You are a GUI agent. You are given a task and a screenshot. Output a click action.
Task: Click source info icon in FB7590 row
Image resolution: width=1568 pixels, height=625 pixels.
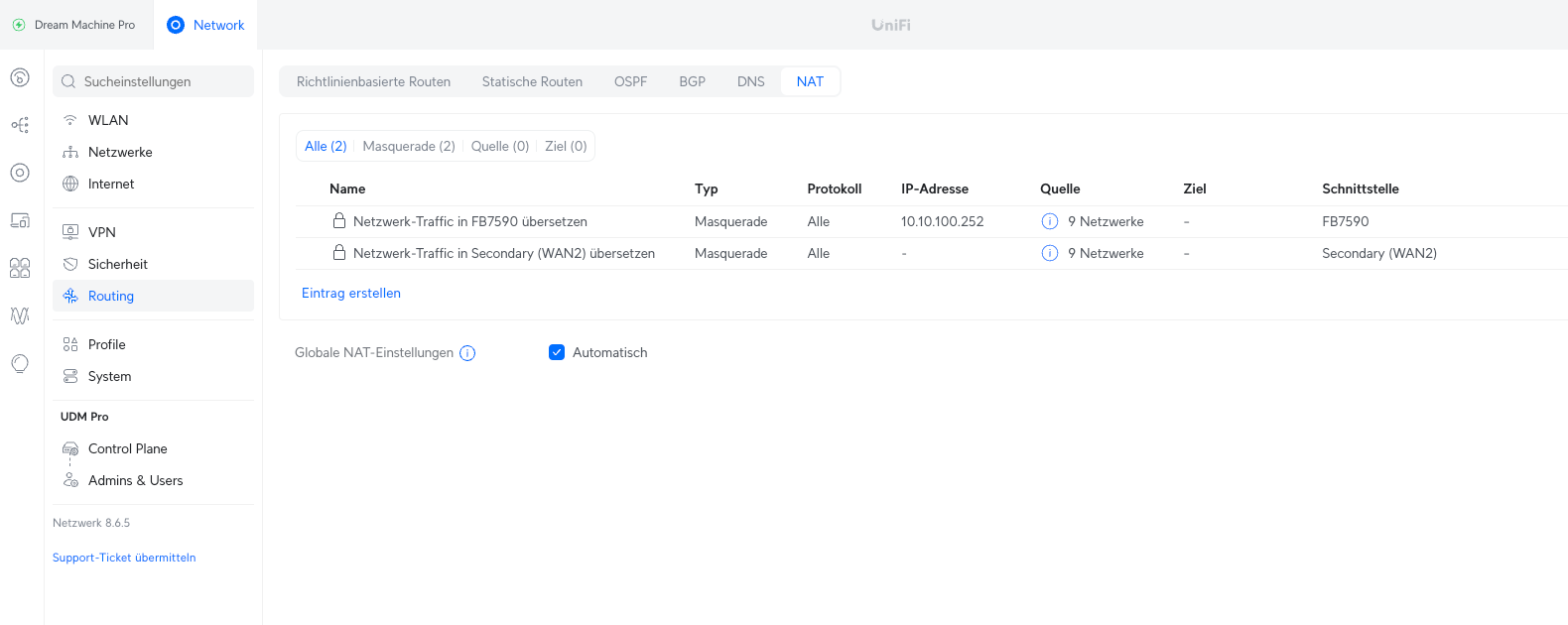click(1049, 221)
